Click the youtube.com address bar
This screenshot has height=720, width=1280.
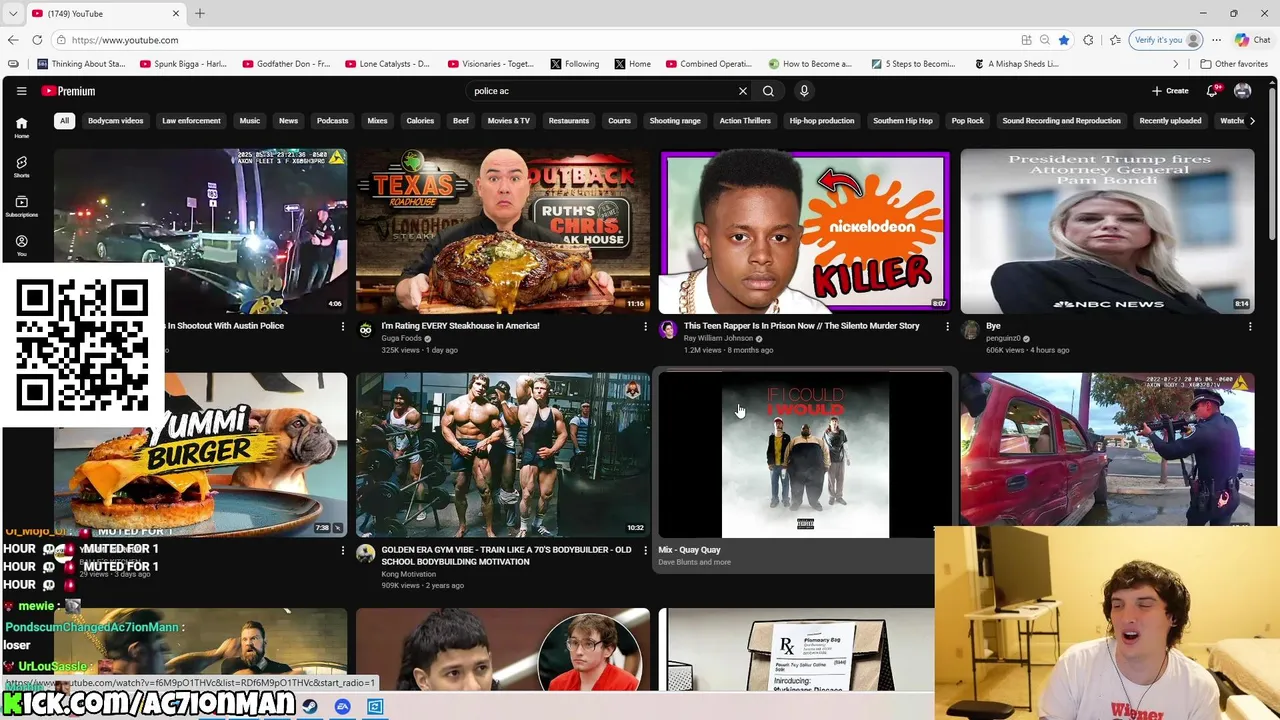pyautogui.click(x=540, y=40)
